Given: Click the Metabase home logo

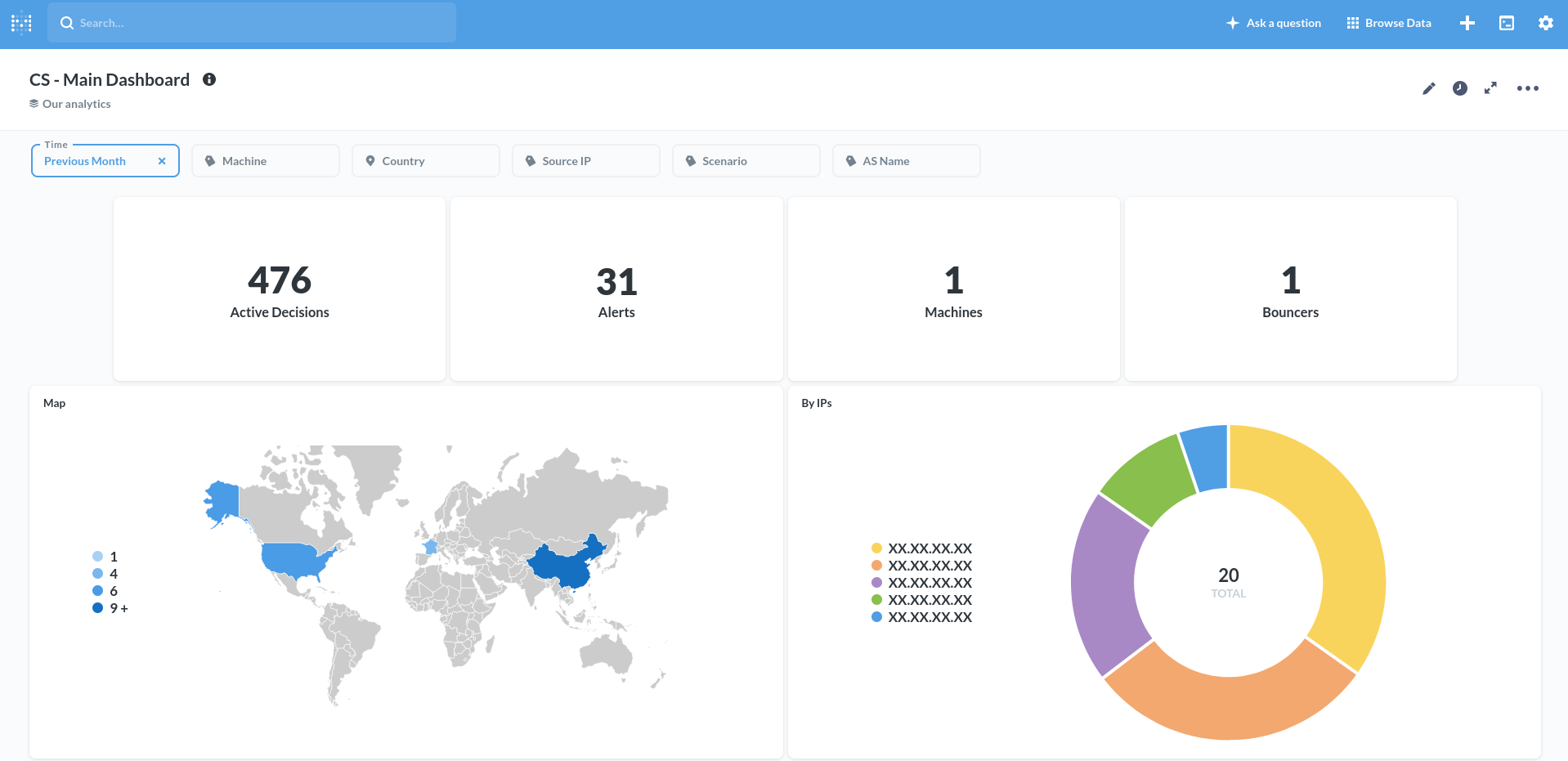Looking at the screenshot, I should click(21, 24).
